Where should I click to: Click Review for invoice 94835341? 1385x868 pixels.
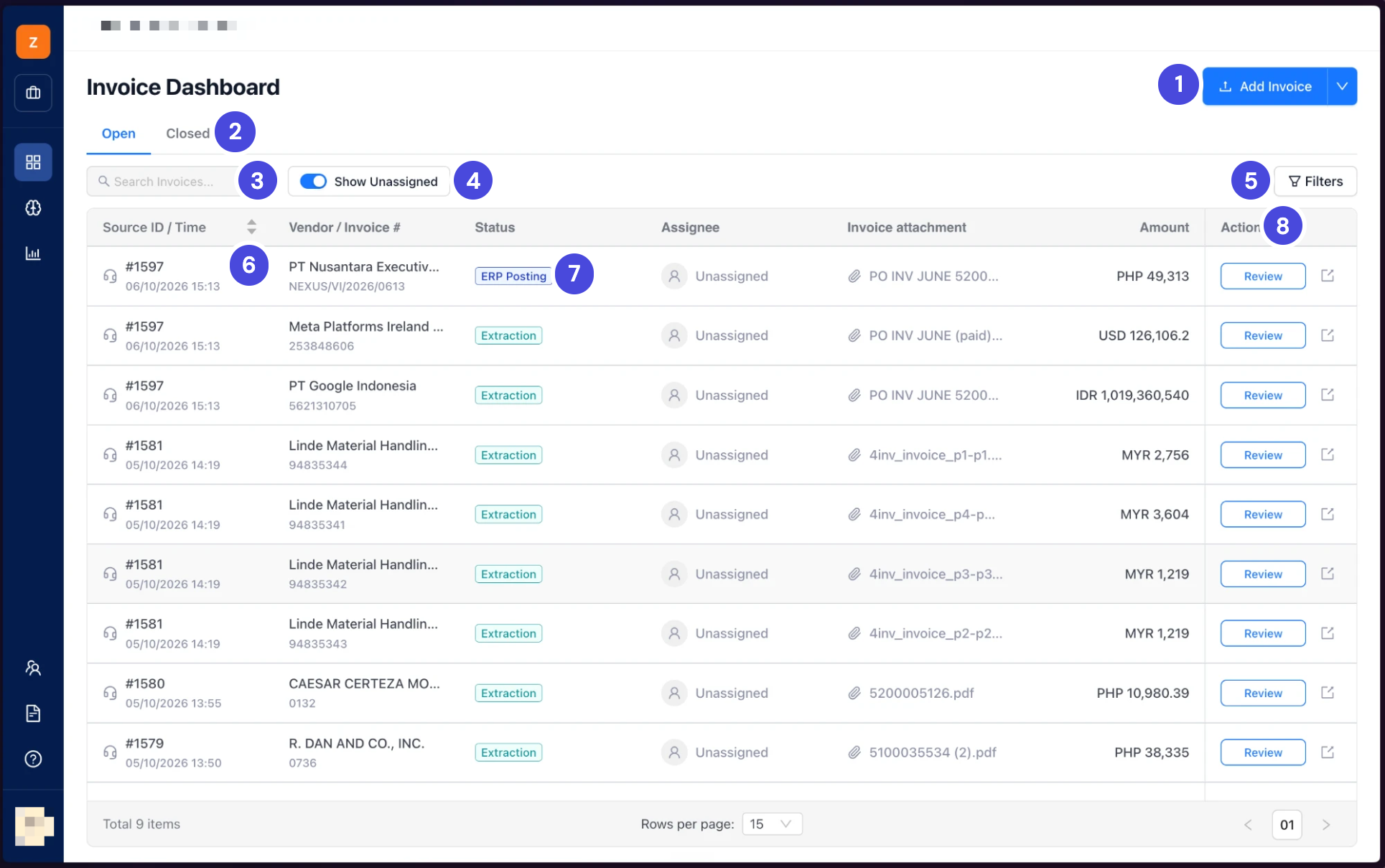point(1263,515)
